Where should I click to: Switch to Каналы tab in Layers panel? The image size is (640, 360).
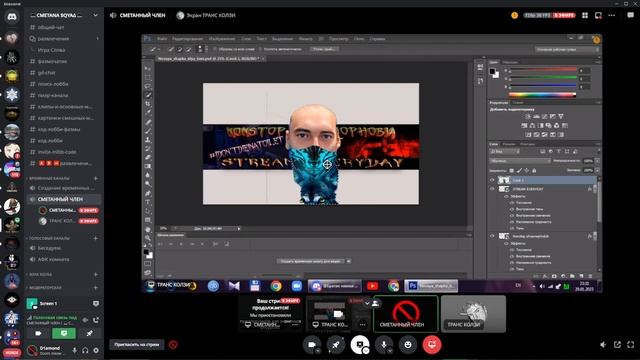click(x=509, y=144)
